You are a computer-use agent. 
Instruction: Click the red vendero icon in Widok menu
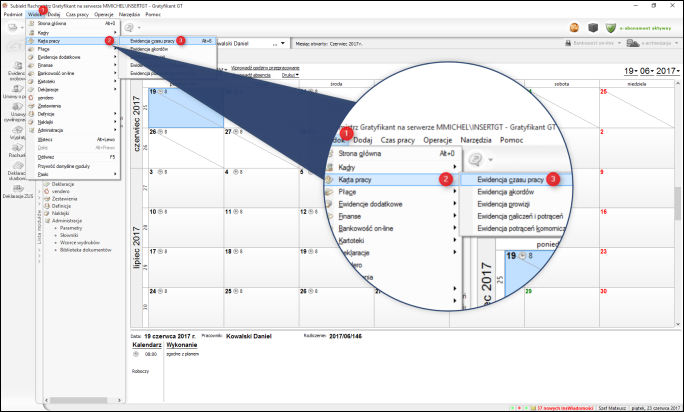point(31,98)
